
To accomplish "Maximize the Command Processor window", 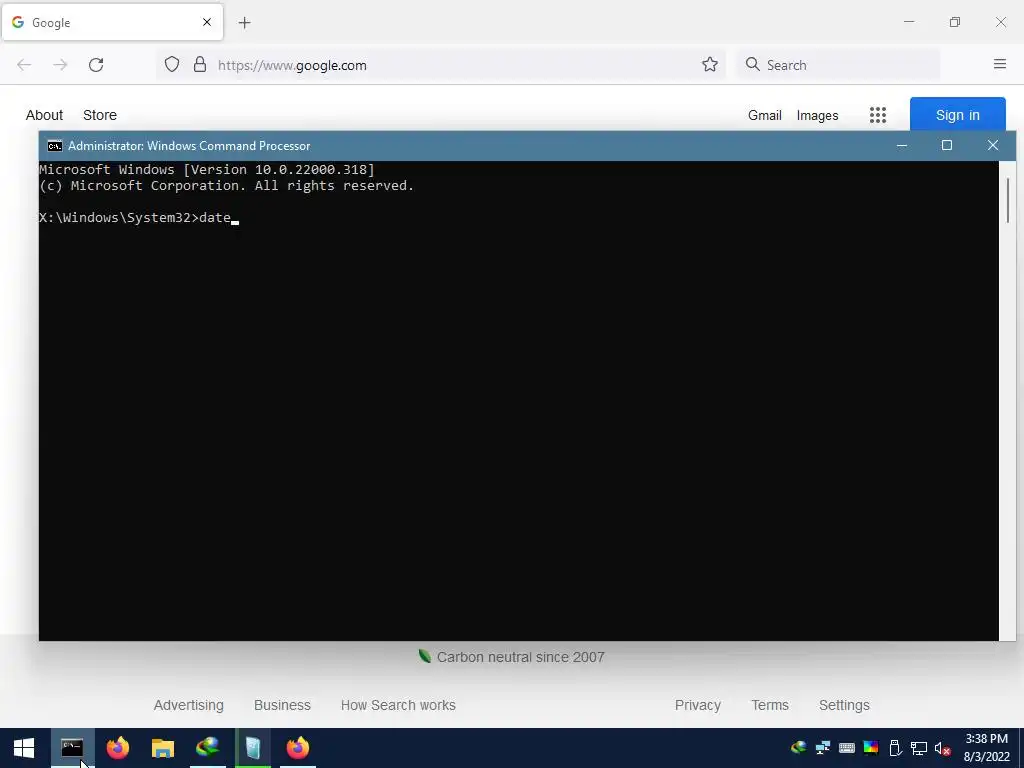I will [947, 146].
